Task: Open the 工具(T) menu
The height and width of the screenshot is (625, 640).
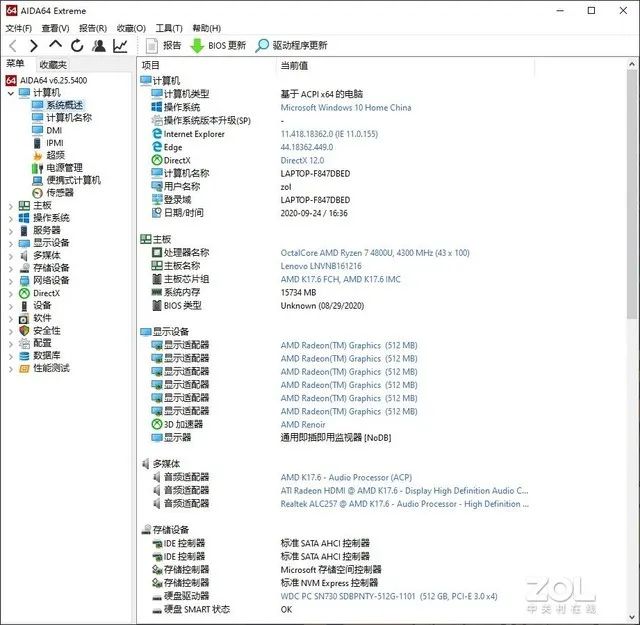Action: (x=169, y=28)
